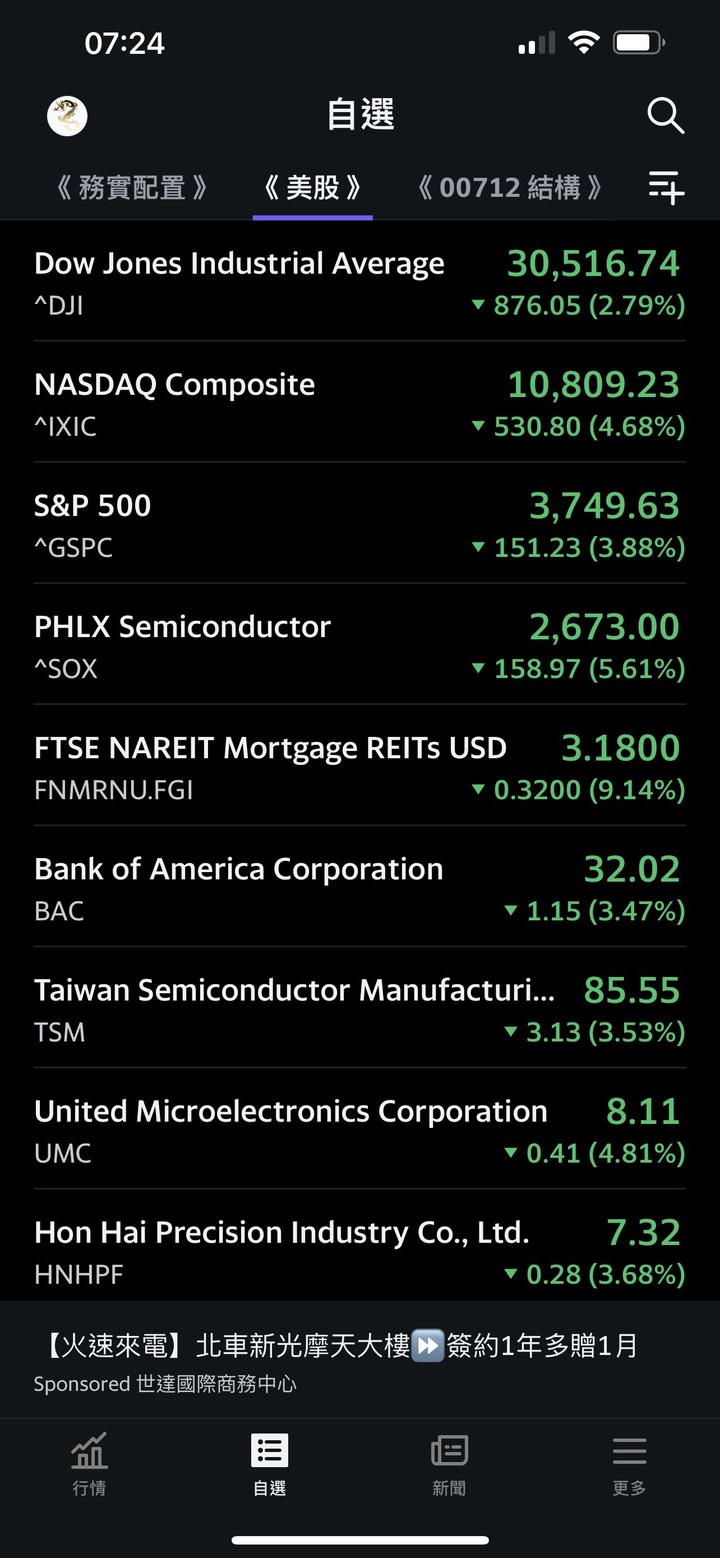This screenshot has height=1558, width=720.
Task: Toggle the S&P 500 change display
Action: tap(578, 548)
